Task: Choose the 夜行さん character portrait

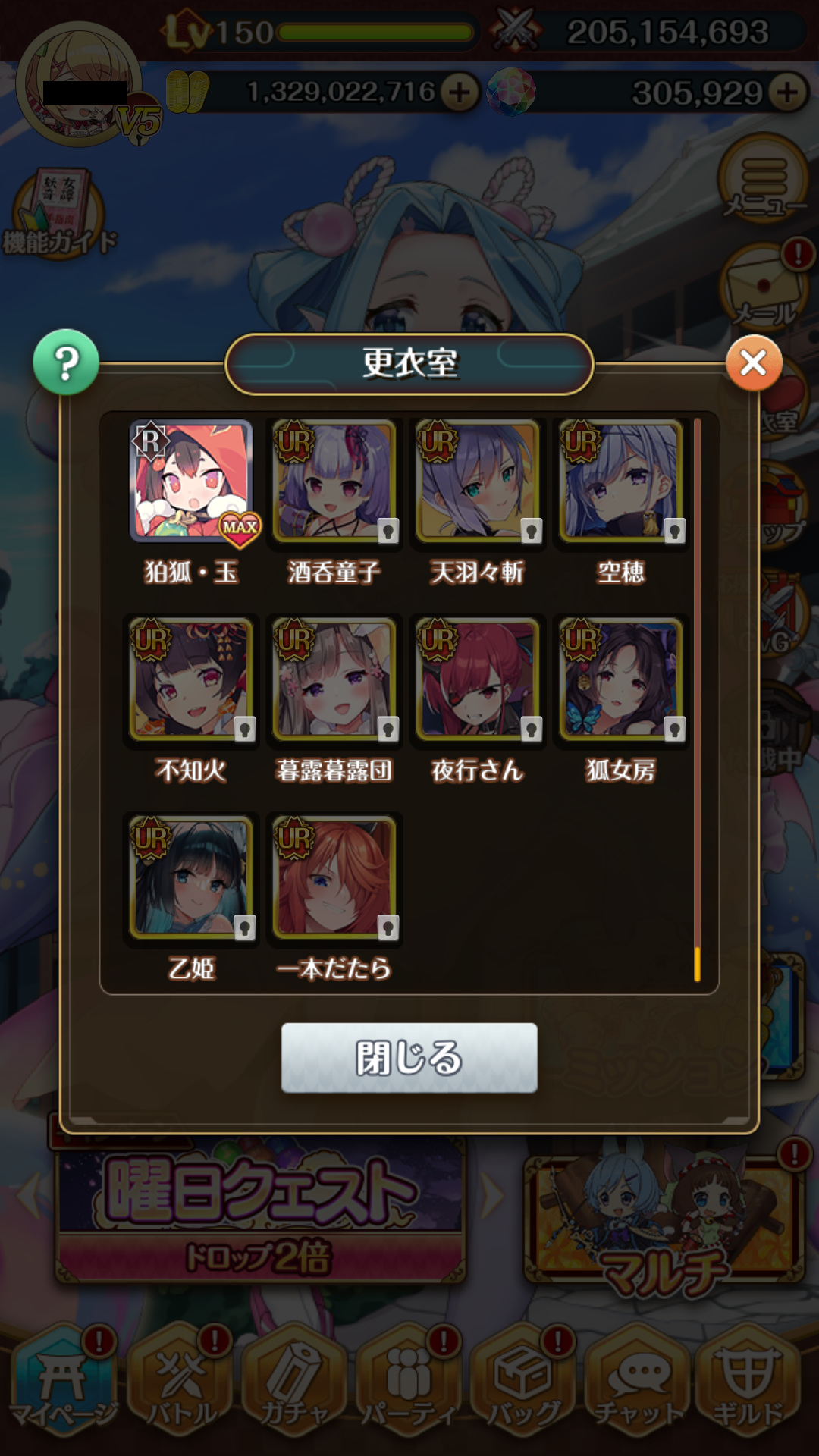Action: click(478, 679)
